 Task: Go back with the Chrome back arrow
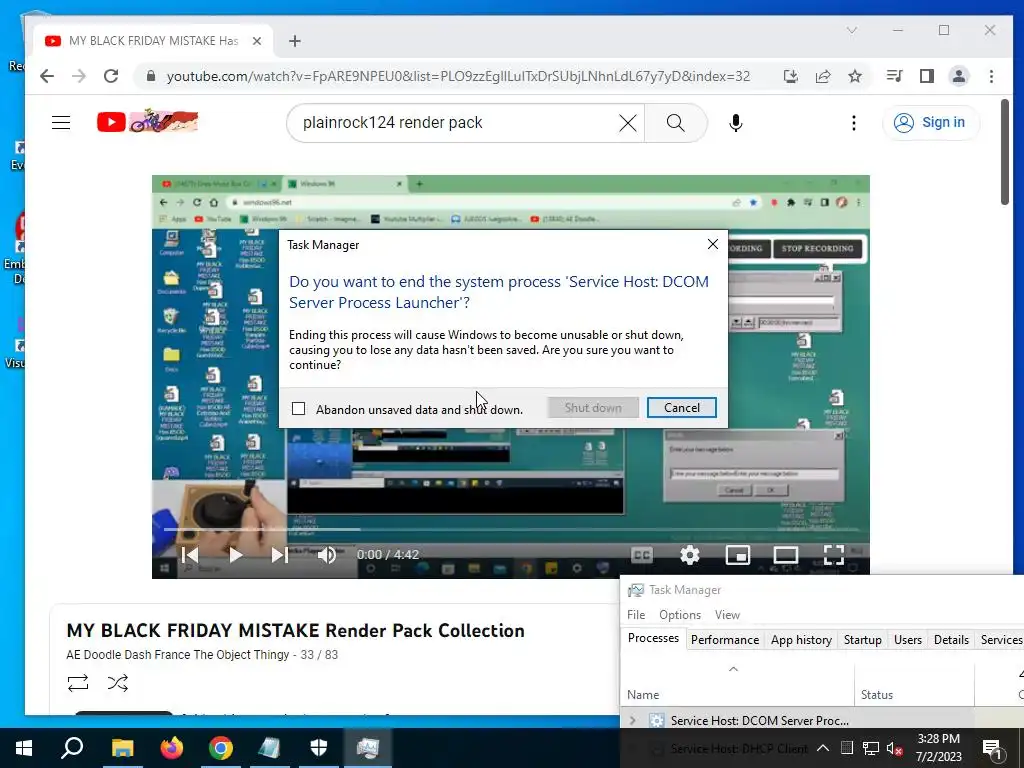click(46, 76)
